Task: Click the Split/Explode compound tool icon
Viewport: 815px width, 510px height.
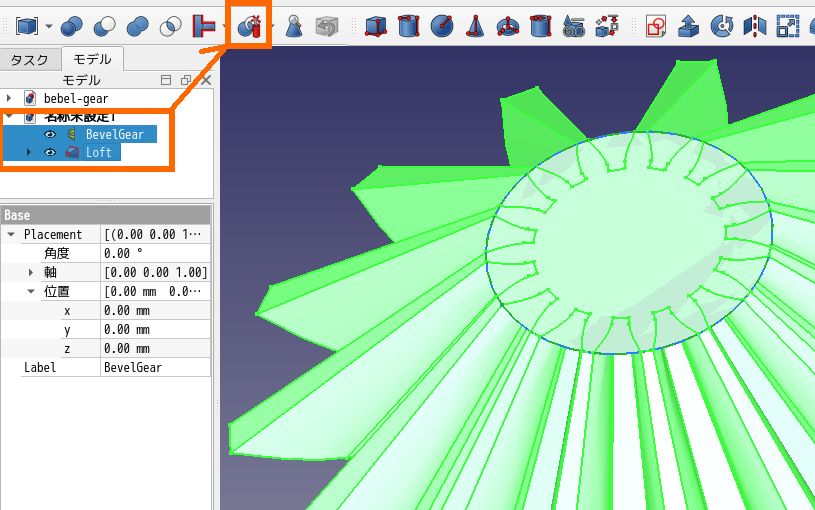Action: pyautogui.click(x=250, y=26)
